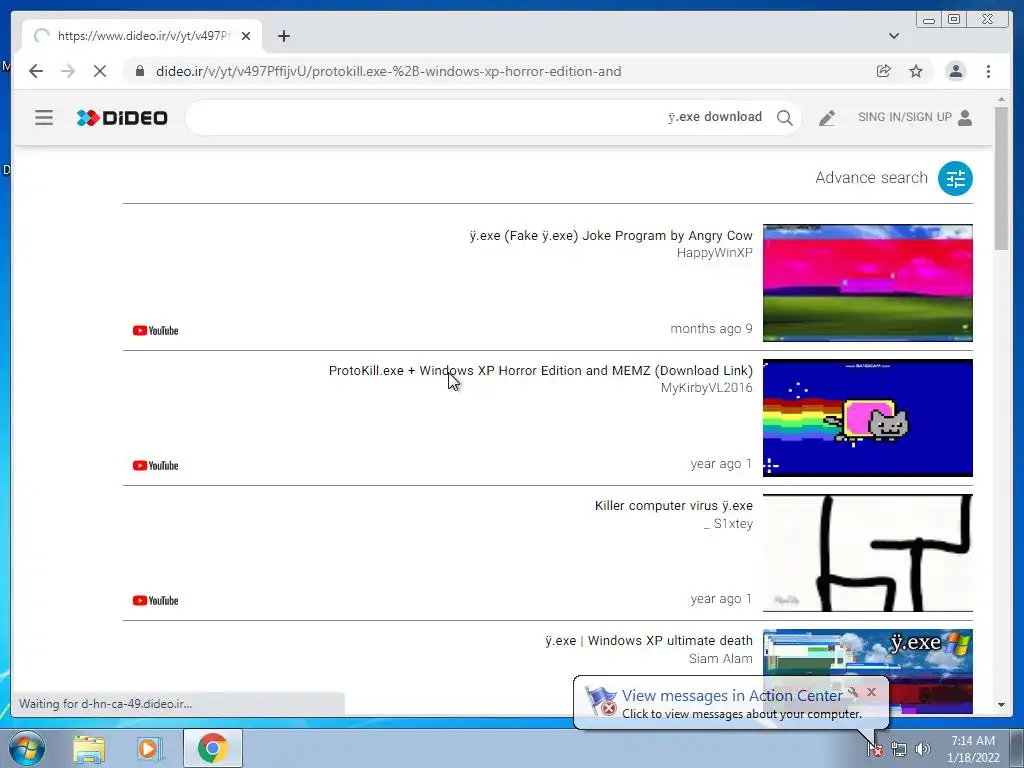Open the Chrome three-dot menu
The image size is (1024, 768).
[988, 71]
